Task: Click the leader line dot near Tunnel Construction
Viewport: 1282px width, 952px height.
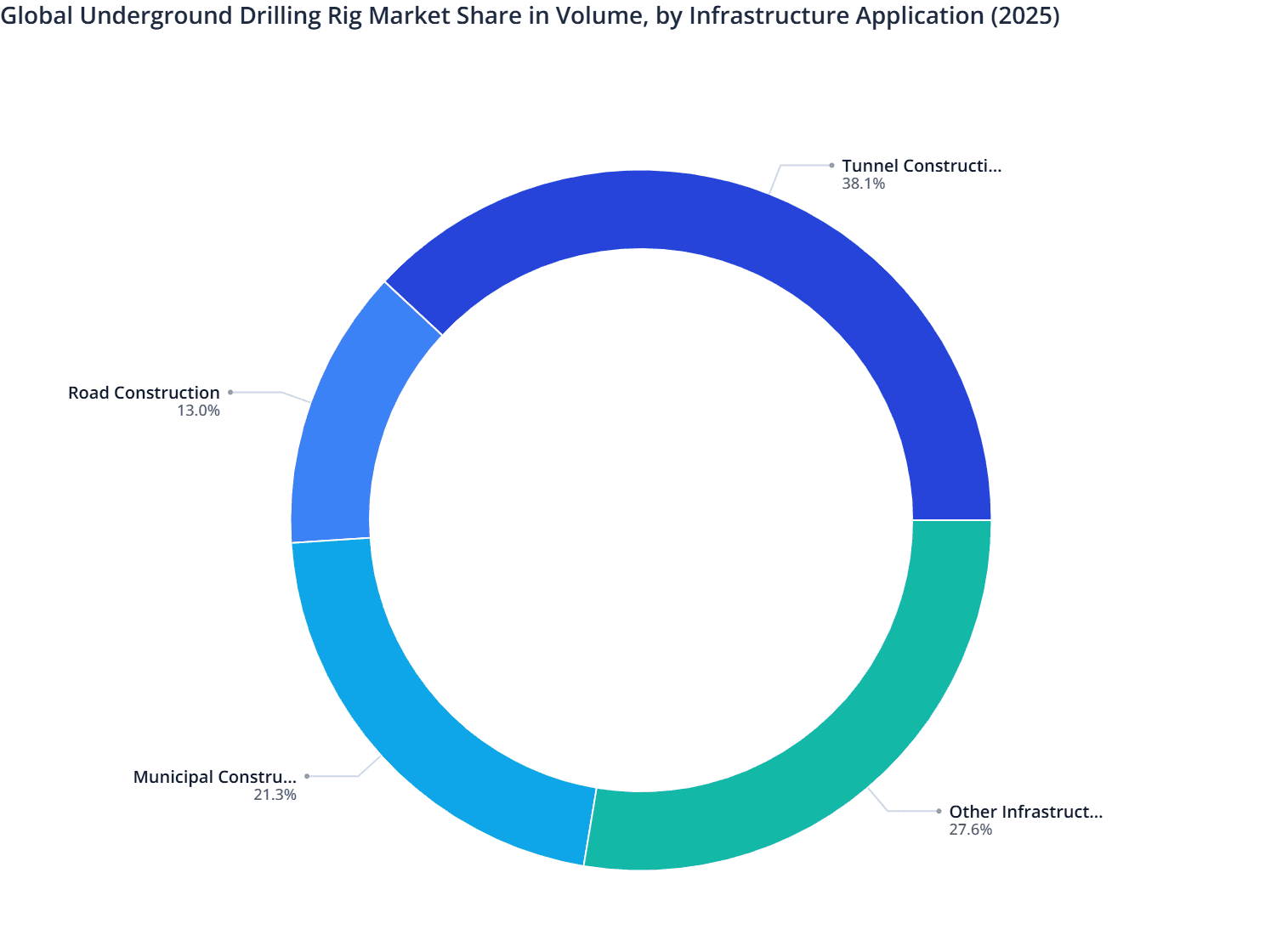Action: pyautogui.click(x=831, y=165)
